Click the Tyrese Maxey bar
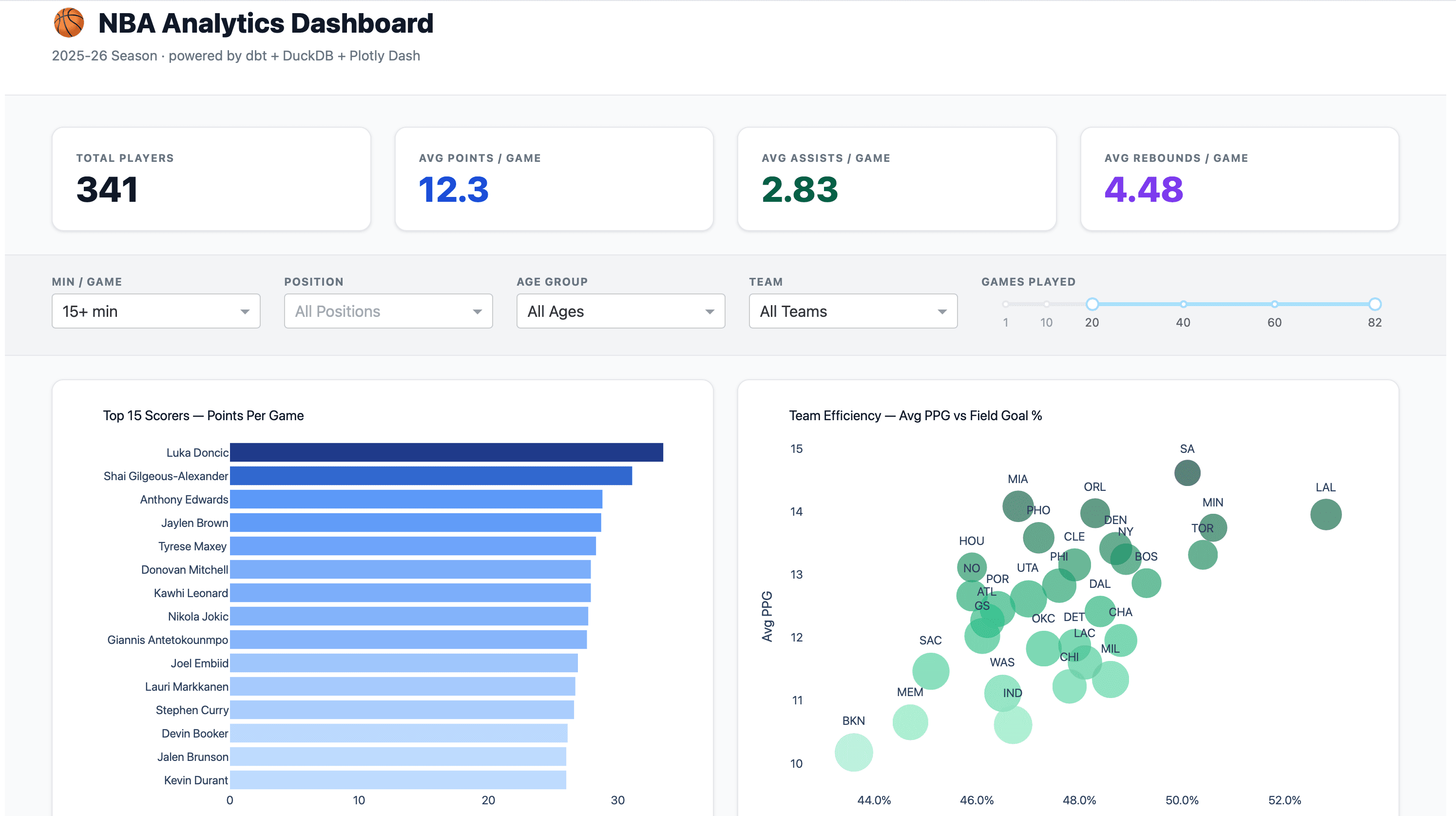The height and width of the screenshot is (816, 1456). [413, 546]
